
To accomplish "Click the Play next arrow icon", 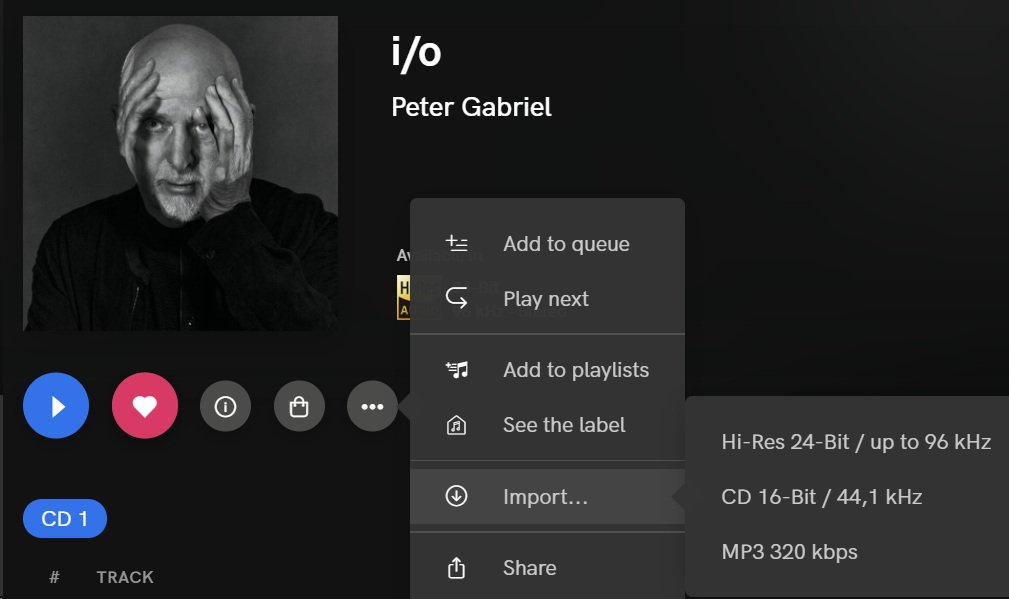I will tap(457, 299).
